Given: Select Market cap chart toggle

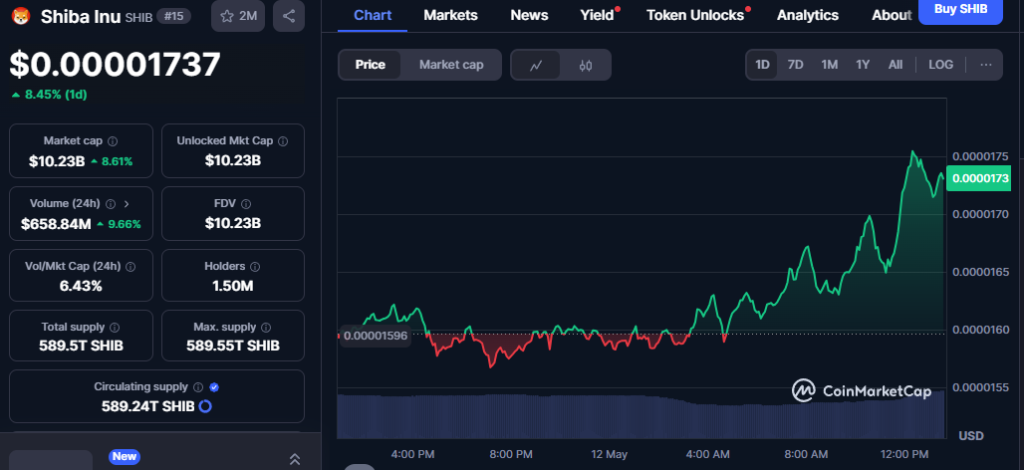Looking at the screenshot, I should [x=451, y=65].
